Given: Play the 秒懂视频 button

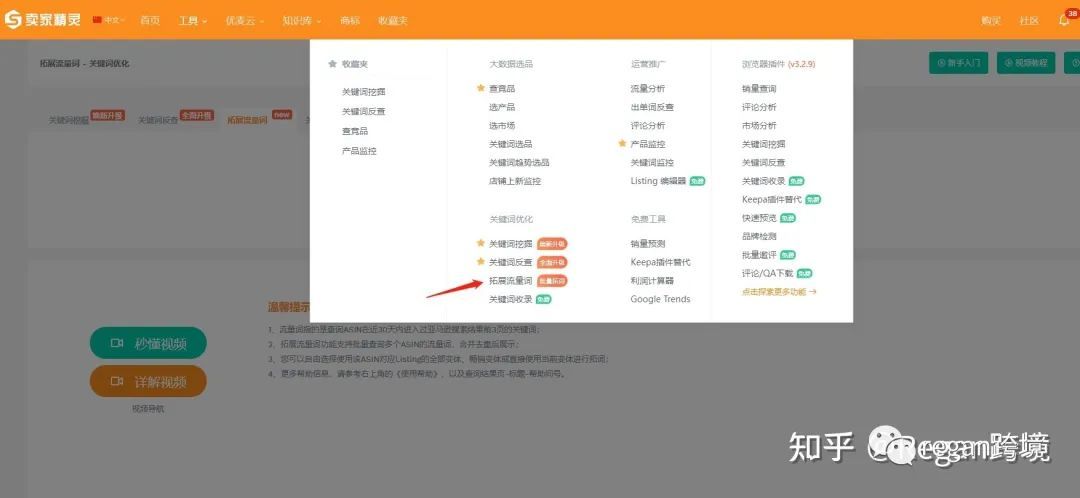Looking at the screenshot, I should pyautogui.click(x=148, y=343).
